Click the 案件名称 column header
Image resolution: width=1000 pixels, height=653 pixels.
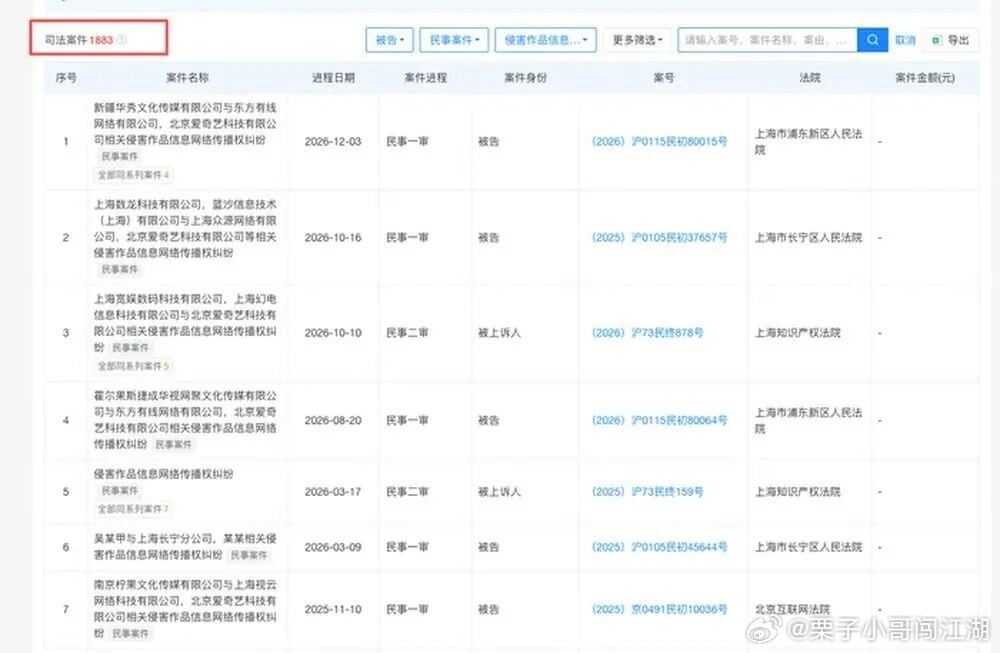[187, 78]
